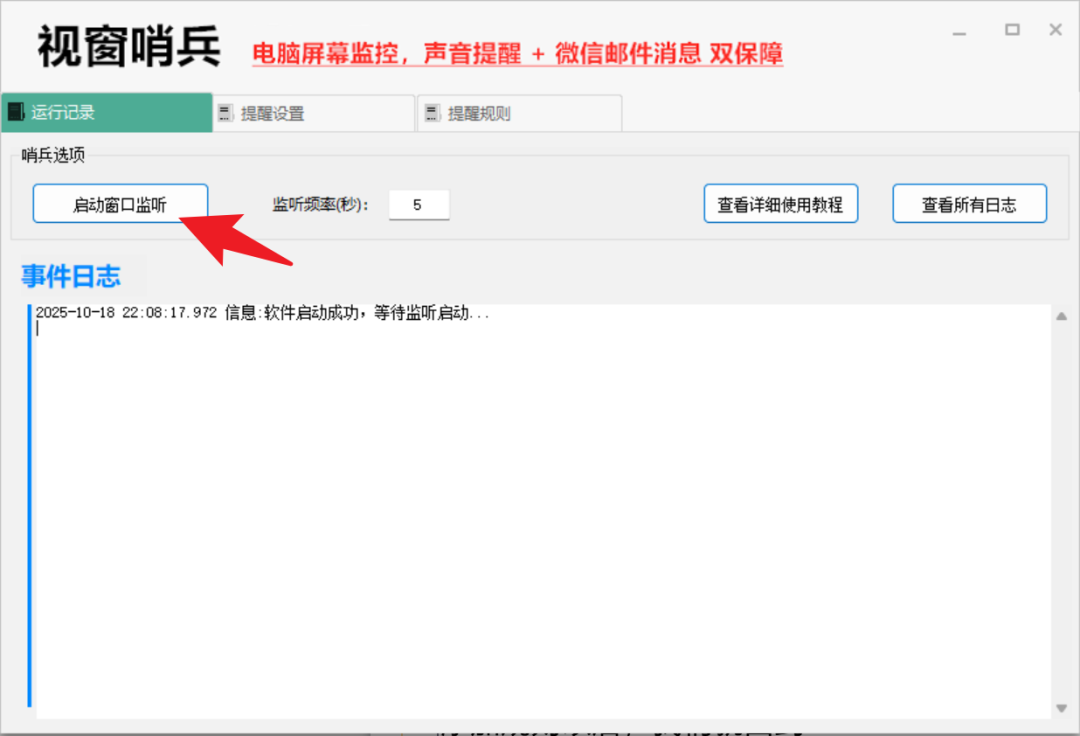1080x736 pixels.
Task: Click 查看所有日志 to view all logs
Action: point(969,203)
